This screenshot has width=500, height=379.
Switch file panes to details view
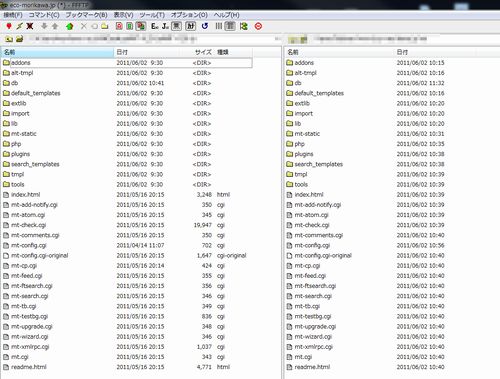click(230, 26)
